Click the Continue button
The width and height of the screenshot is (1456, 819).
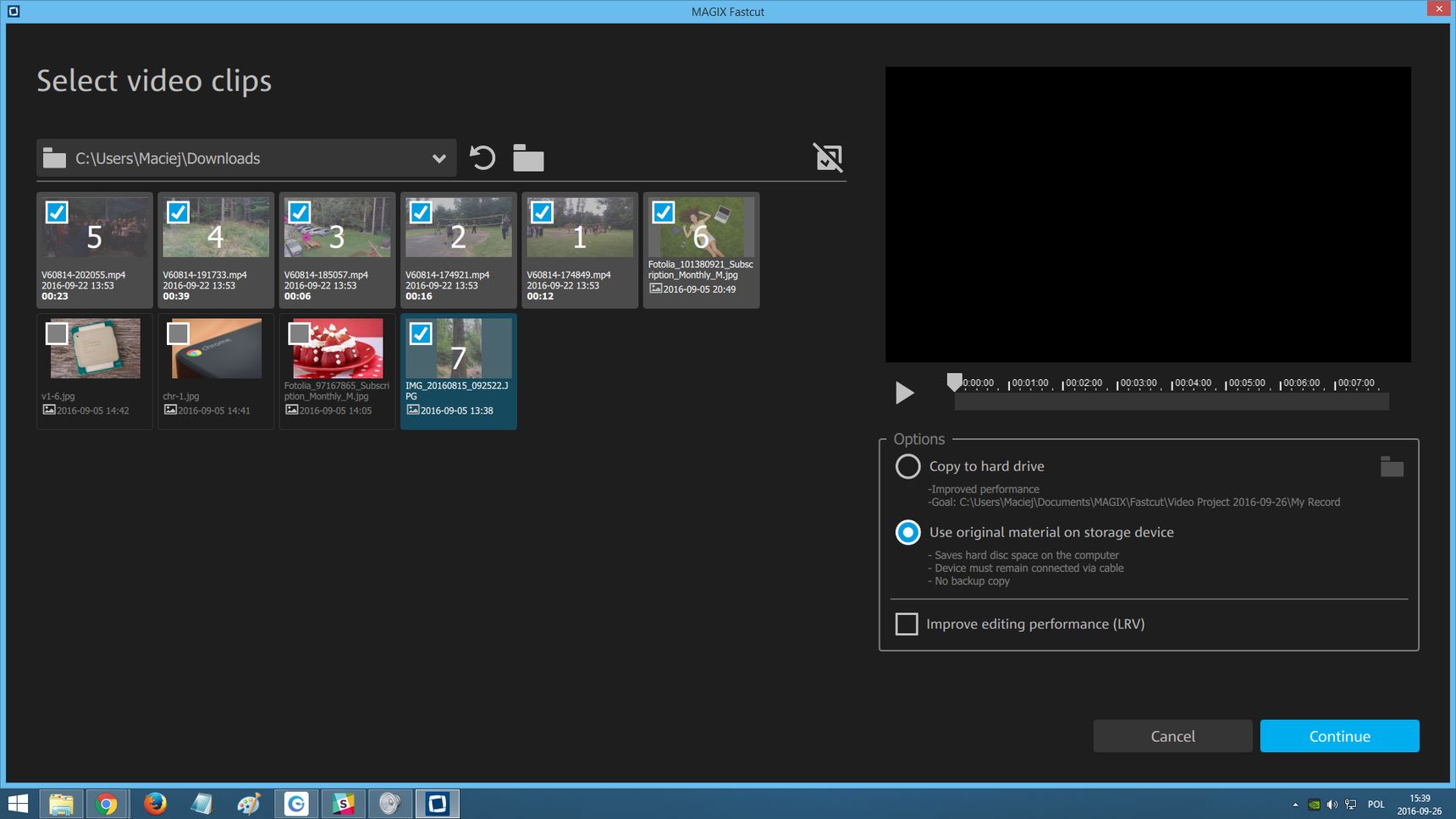click(x=1339, y=736)
